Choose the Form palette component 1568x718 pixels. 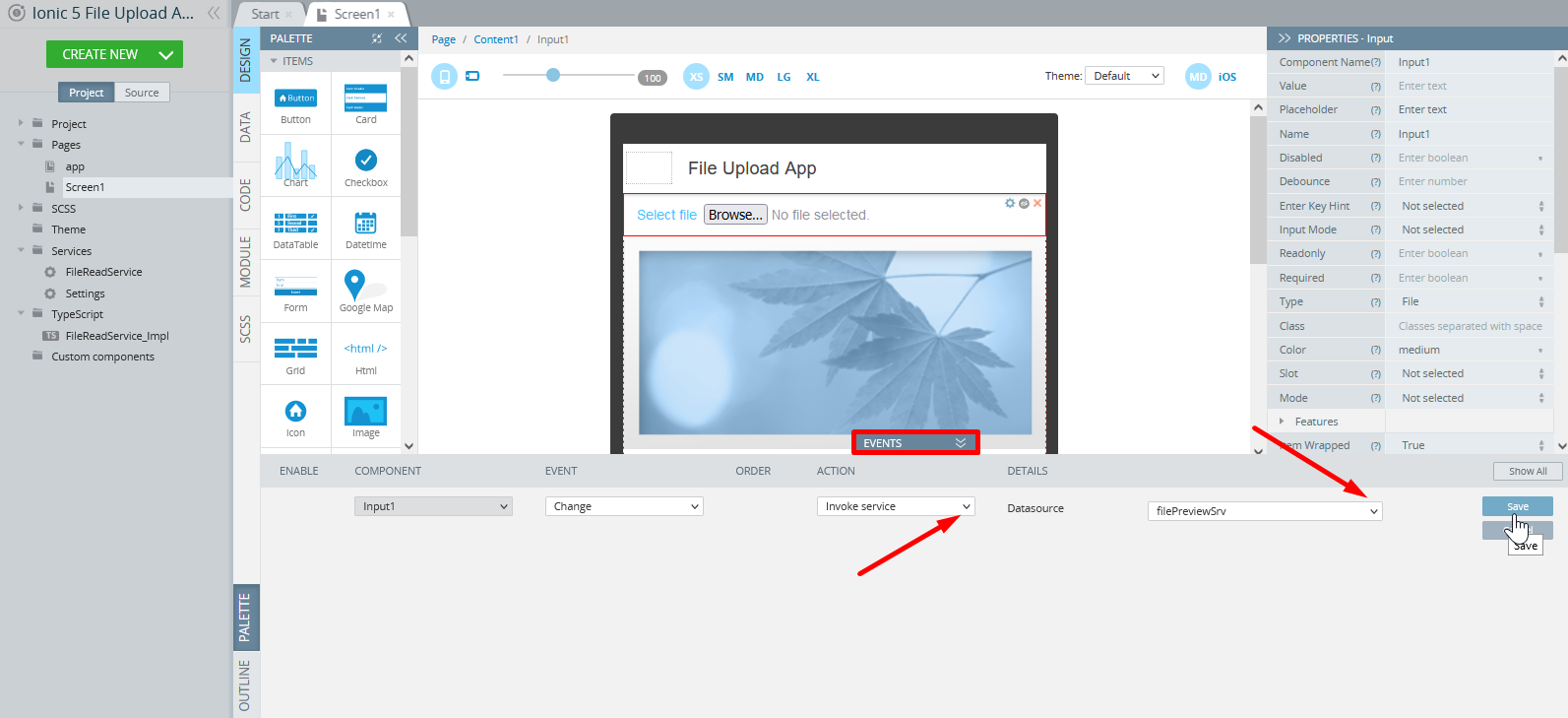pyautogui.click(x=295, y=293)
